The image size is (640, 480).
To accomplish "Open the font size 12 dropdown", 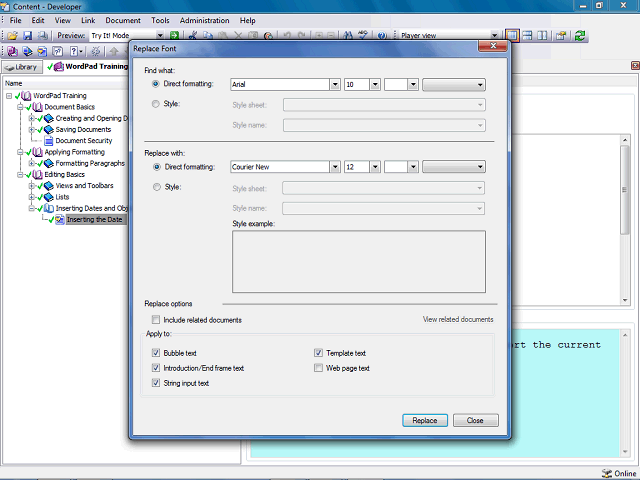I will pos(375,167).
